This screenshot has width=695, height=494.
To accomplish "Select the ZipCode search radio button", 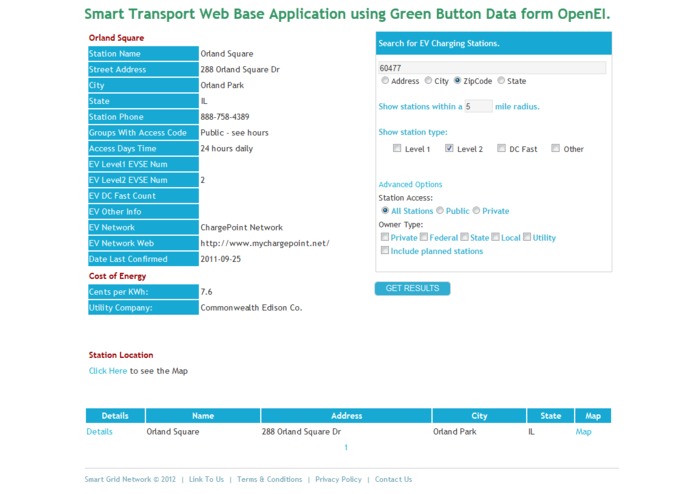I will [457, 81].
